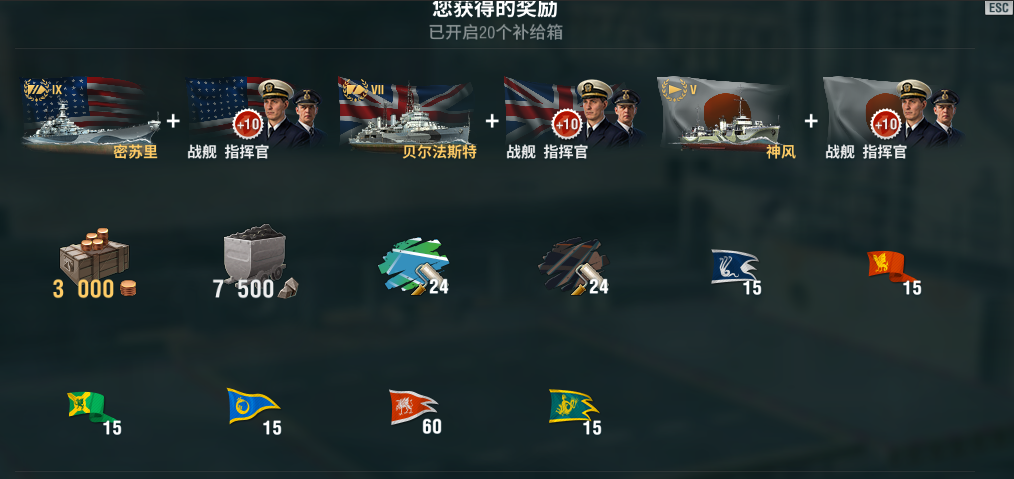Image resolution: width=1014 pixels, height=479 pixels.
Task: Click the red pennant flag with 60
Action: (415, 411)
